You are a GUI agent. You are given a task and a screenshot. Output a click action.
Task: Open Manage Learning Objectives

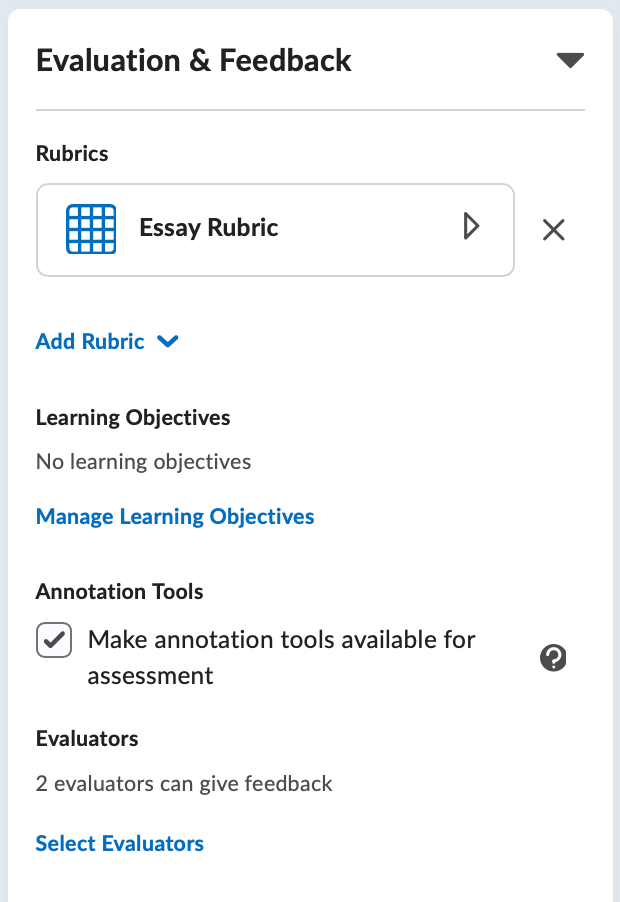[x=175, y=516]
